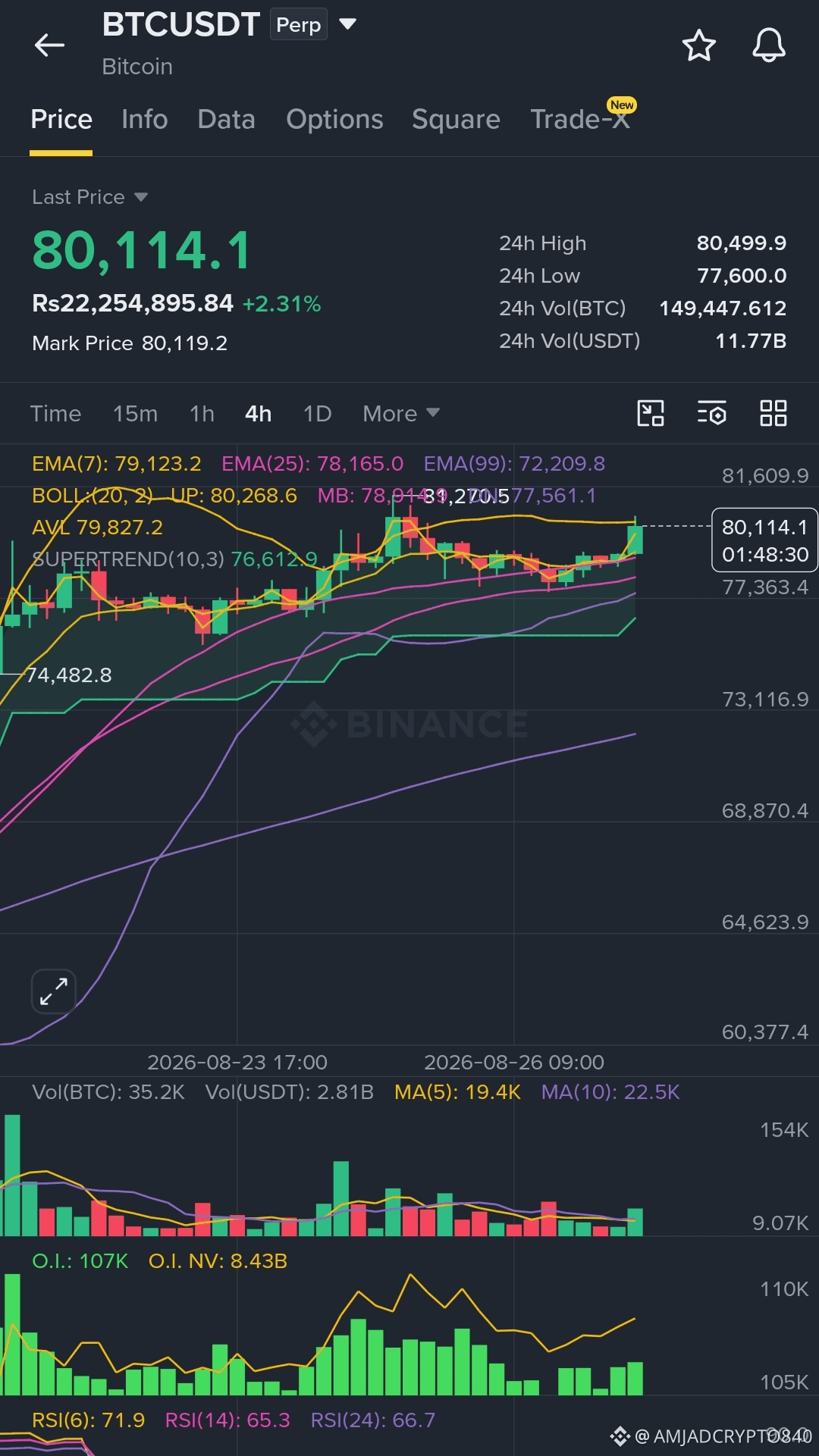Image resolution: width=819 pixels, height=1456 pixels.
Task: Select the 1D timeframe
Action: [x=317, y=414]
